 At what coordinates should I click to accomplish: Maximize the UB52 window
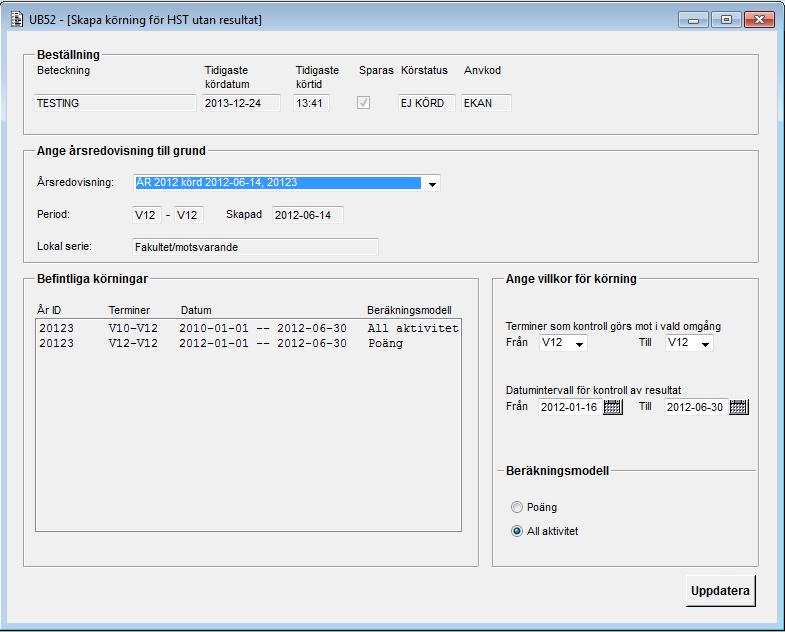[x=726, y=20]
